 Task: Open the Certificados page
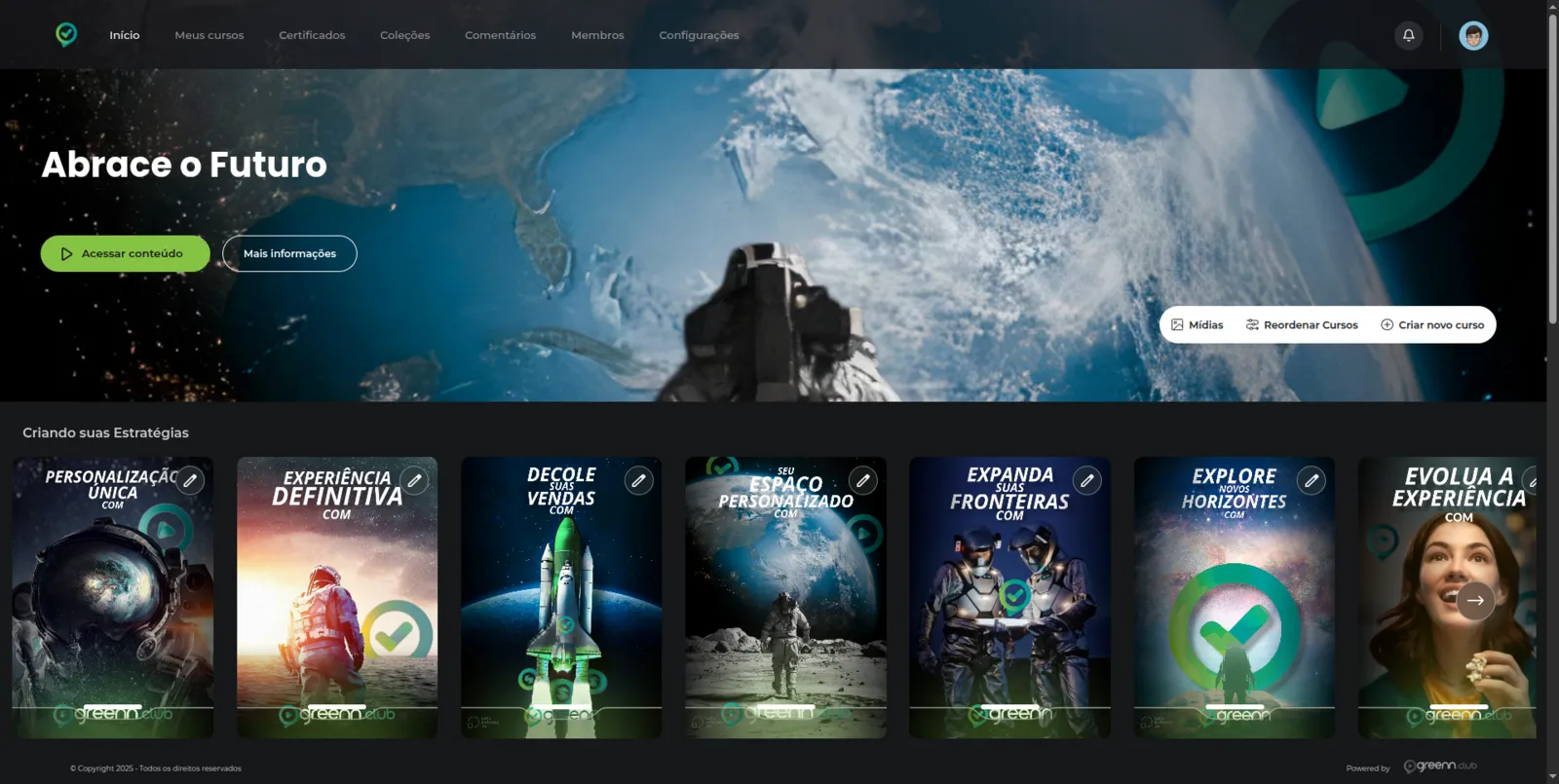coord(312,35)
